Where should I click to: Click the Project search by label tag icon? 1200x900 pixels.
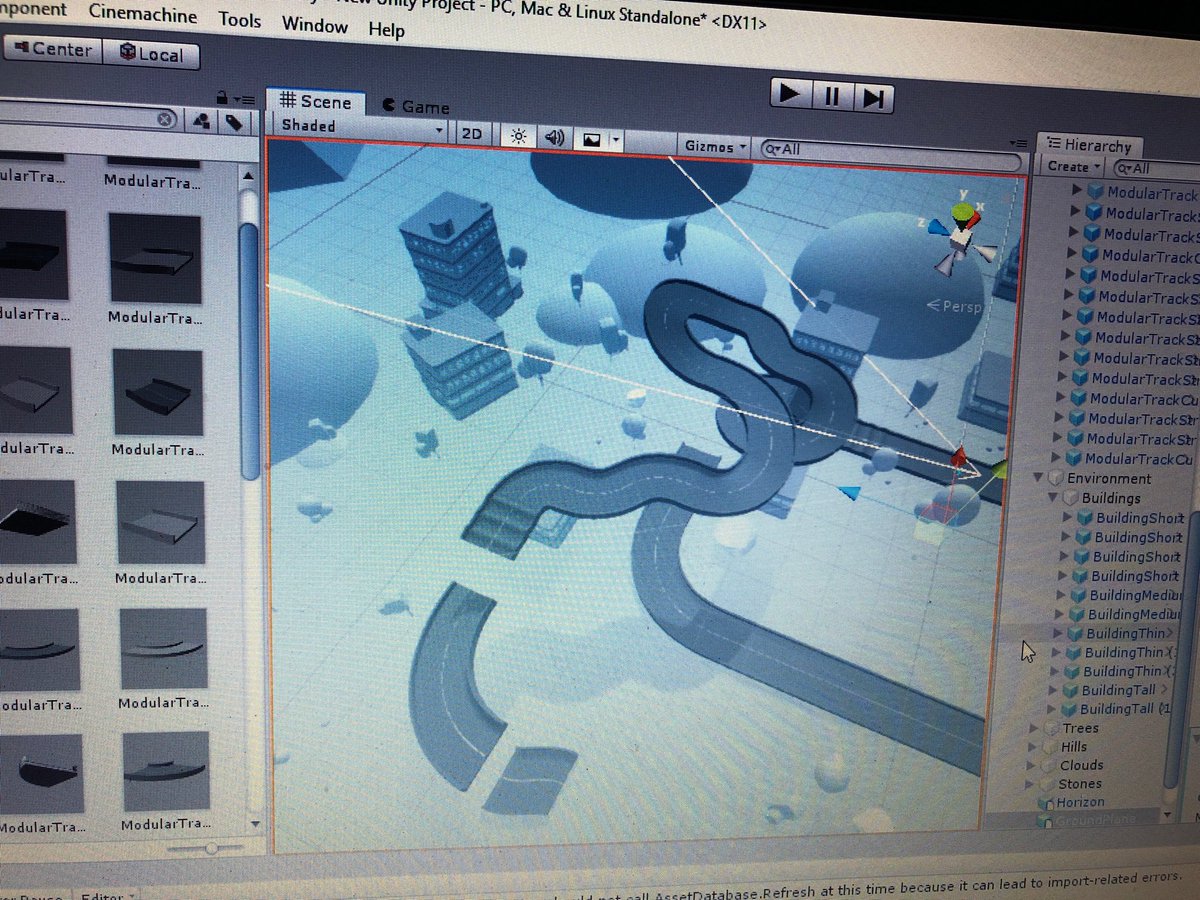point(233,122)
